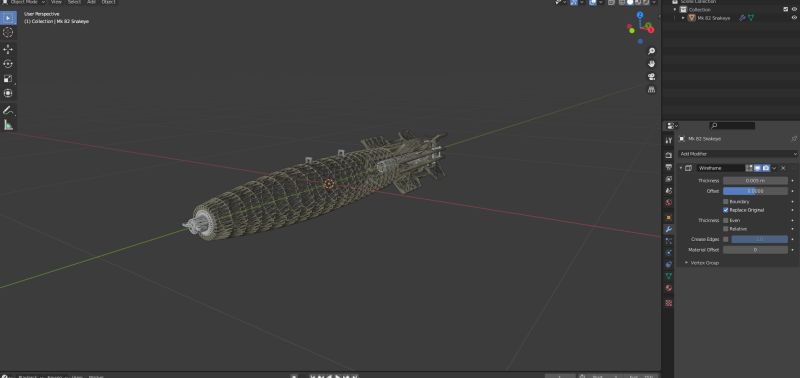
Task: Select the Select Box tool
Action: tap(8, 18)
